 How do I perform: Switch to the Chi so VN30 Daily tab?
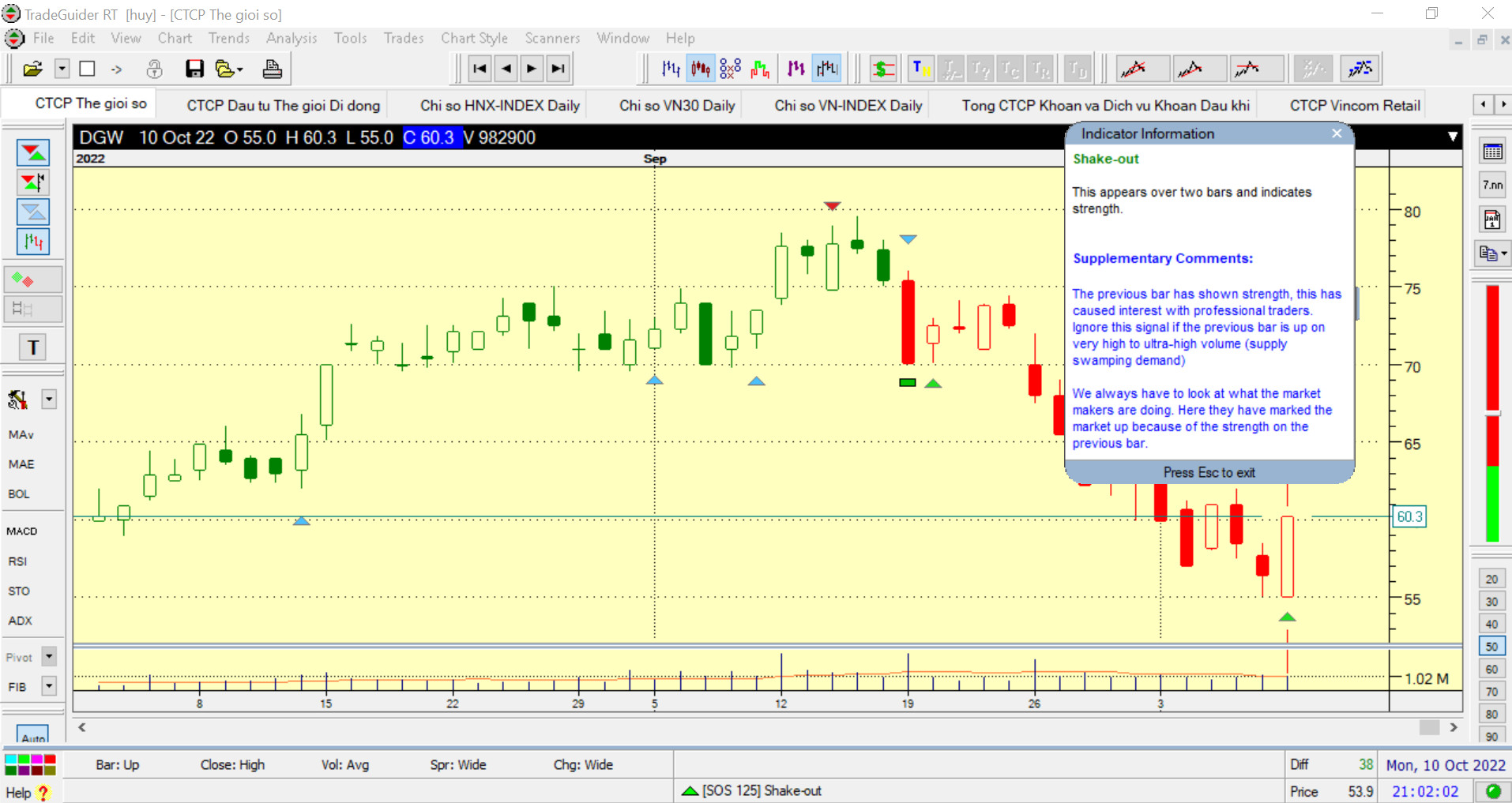point(677,106)
